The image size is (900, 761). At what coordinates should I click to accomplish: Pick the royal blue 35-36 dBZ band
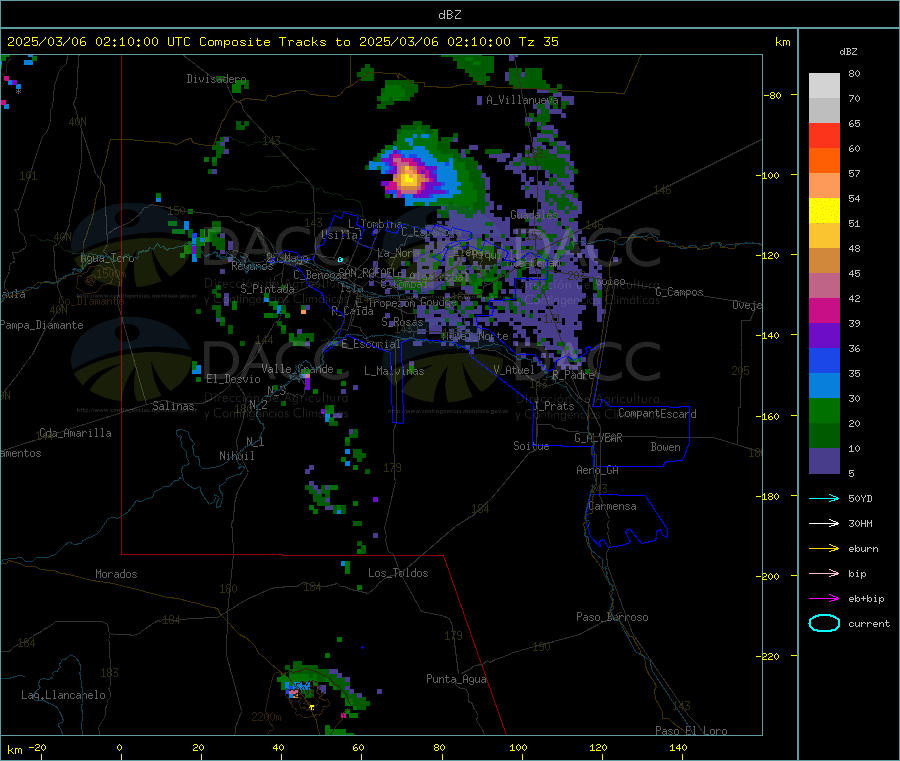(x=824, y=360)
